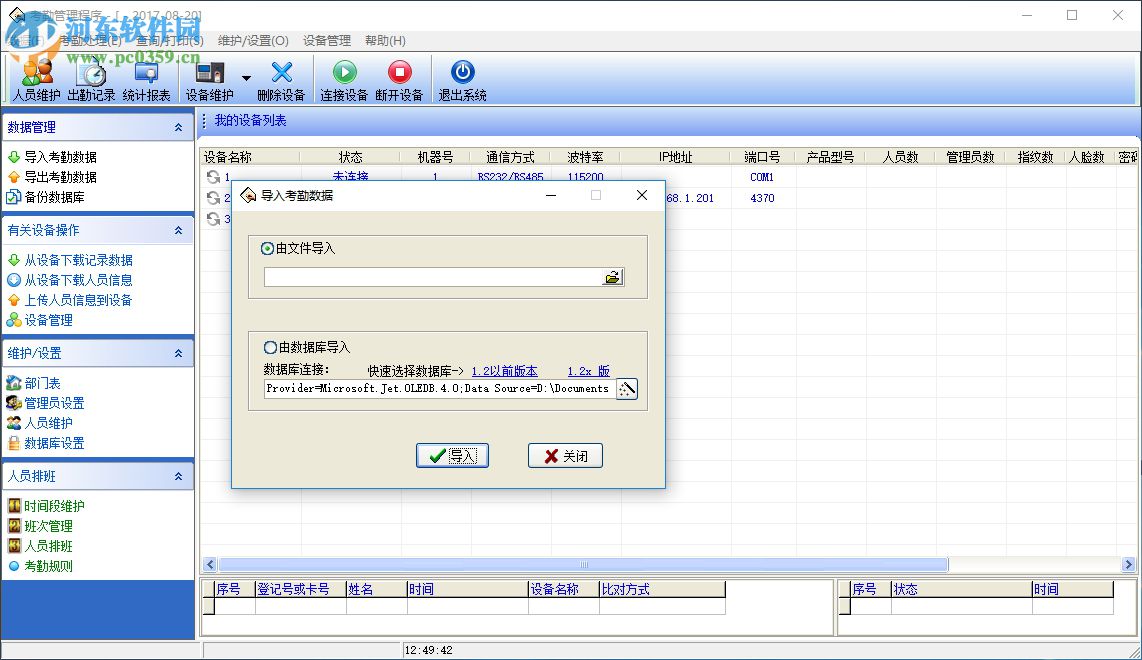
Task: Open the 设备管理 menu
Action: 325,41
